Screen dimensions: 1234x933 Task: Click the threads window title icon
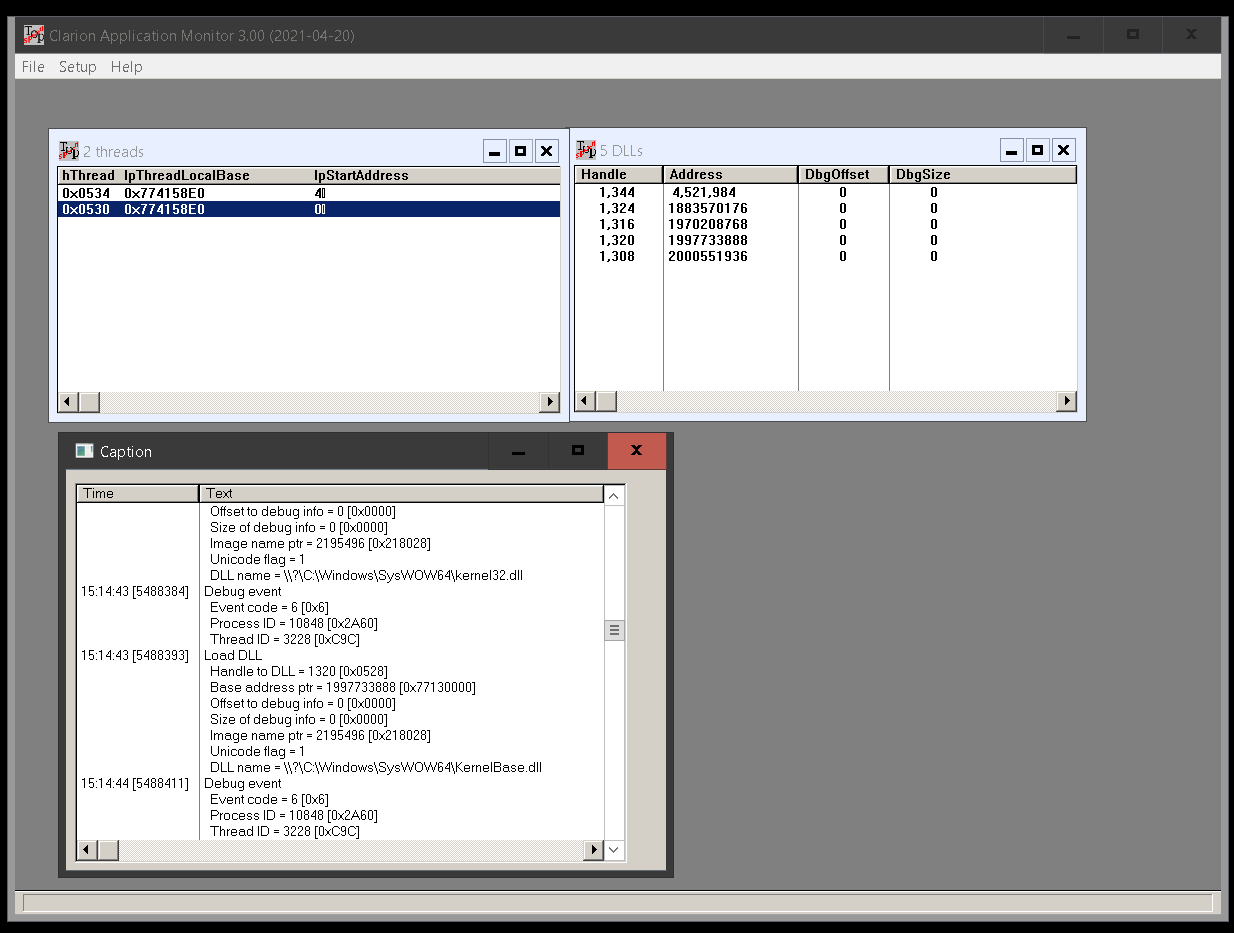click(69, 151)
